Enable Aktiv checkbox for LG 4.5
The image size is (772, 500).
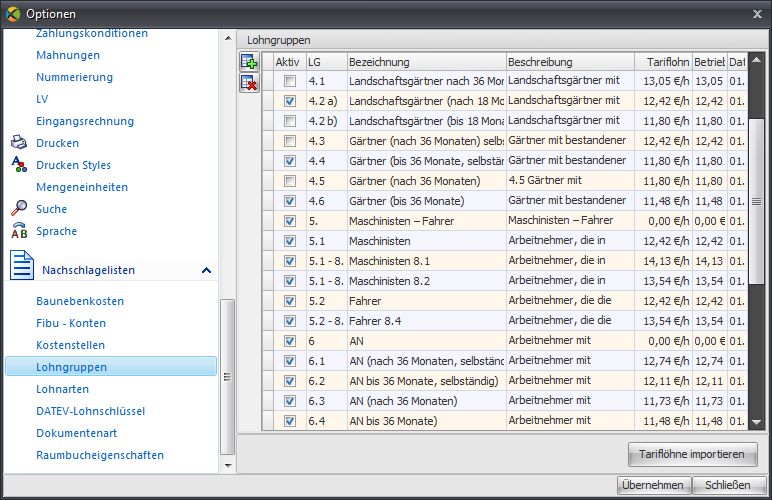coord(290,181)
